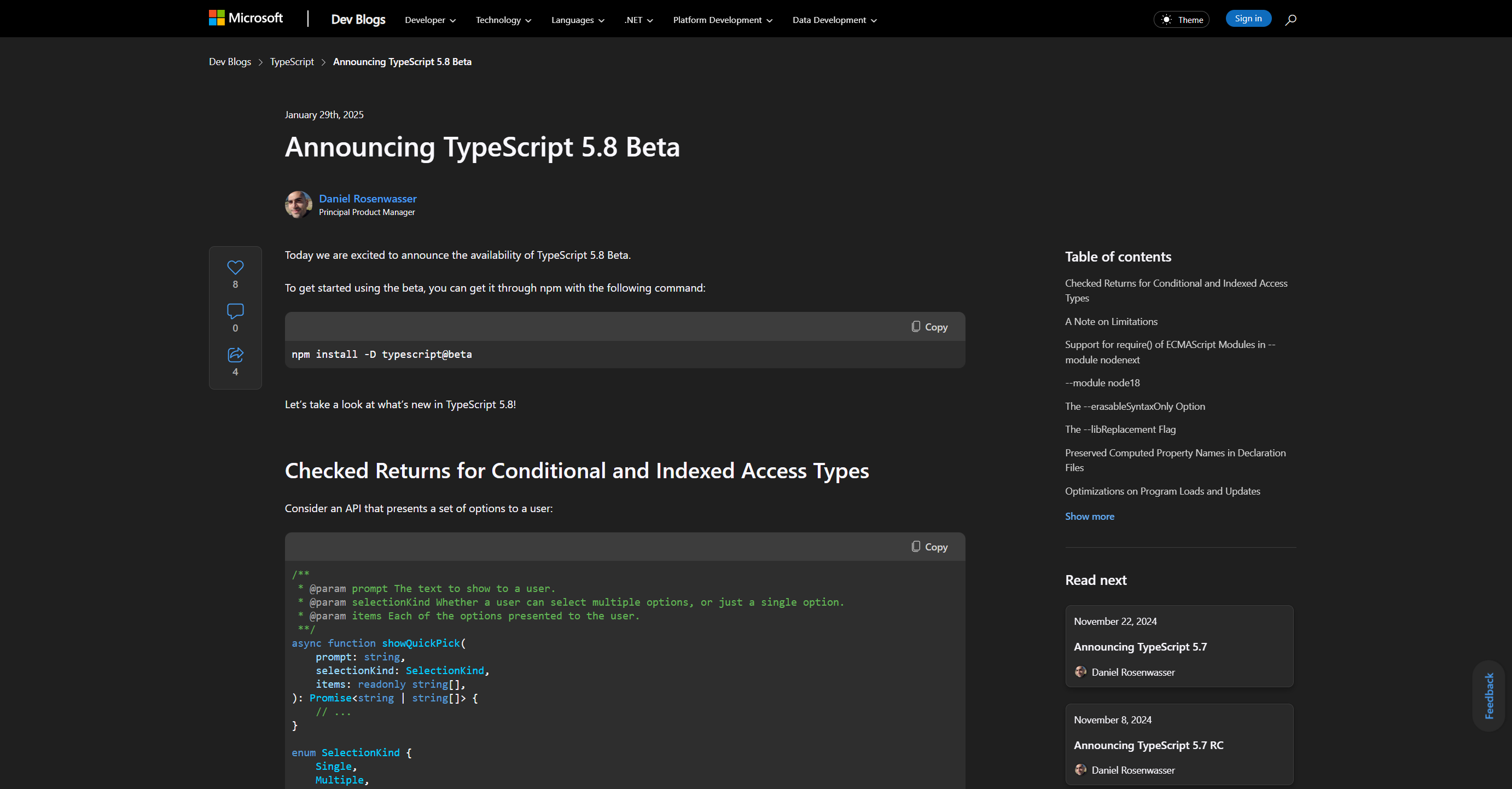Expand the Developer menu
The width and height of the screenshot is (1512, 789).
430,20
